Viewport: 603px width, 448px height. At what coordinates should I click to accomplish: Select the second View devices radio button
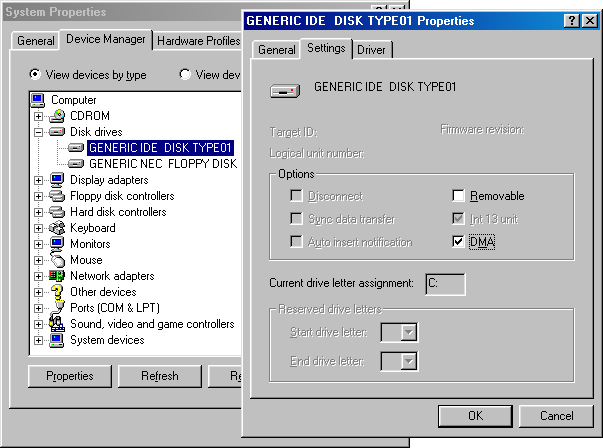click(185, 74)
